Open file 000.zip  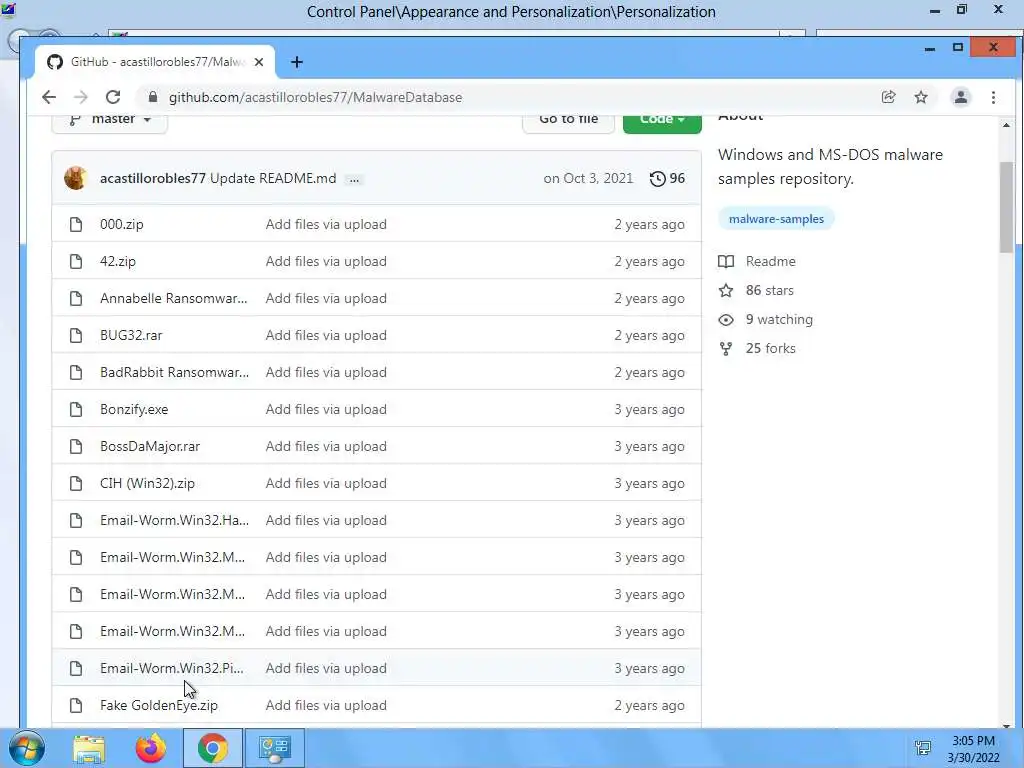point(121,224)
